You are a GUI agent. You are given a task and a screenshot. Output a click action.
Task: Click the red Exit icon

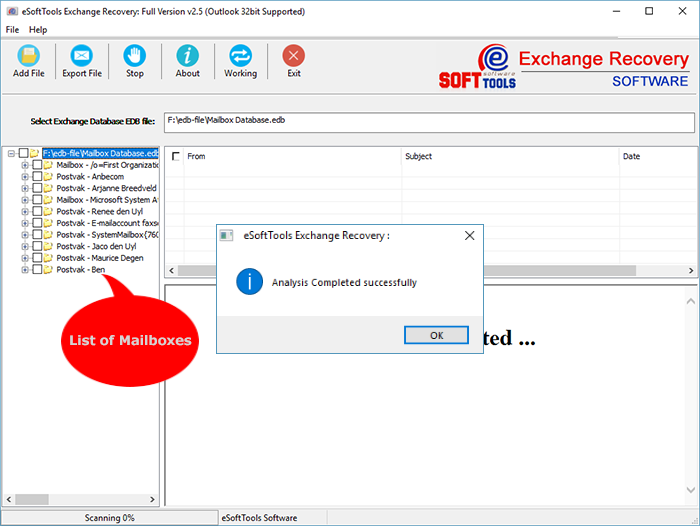tap(293, 56)
